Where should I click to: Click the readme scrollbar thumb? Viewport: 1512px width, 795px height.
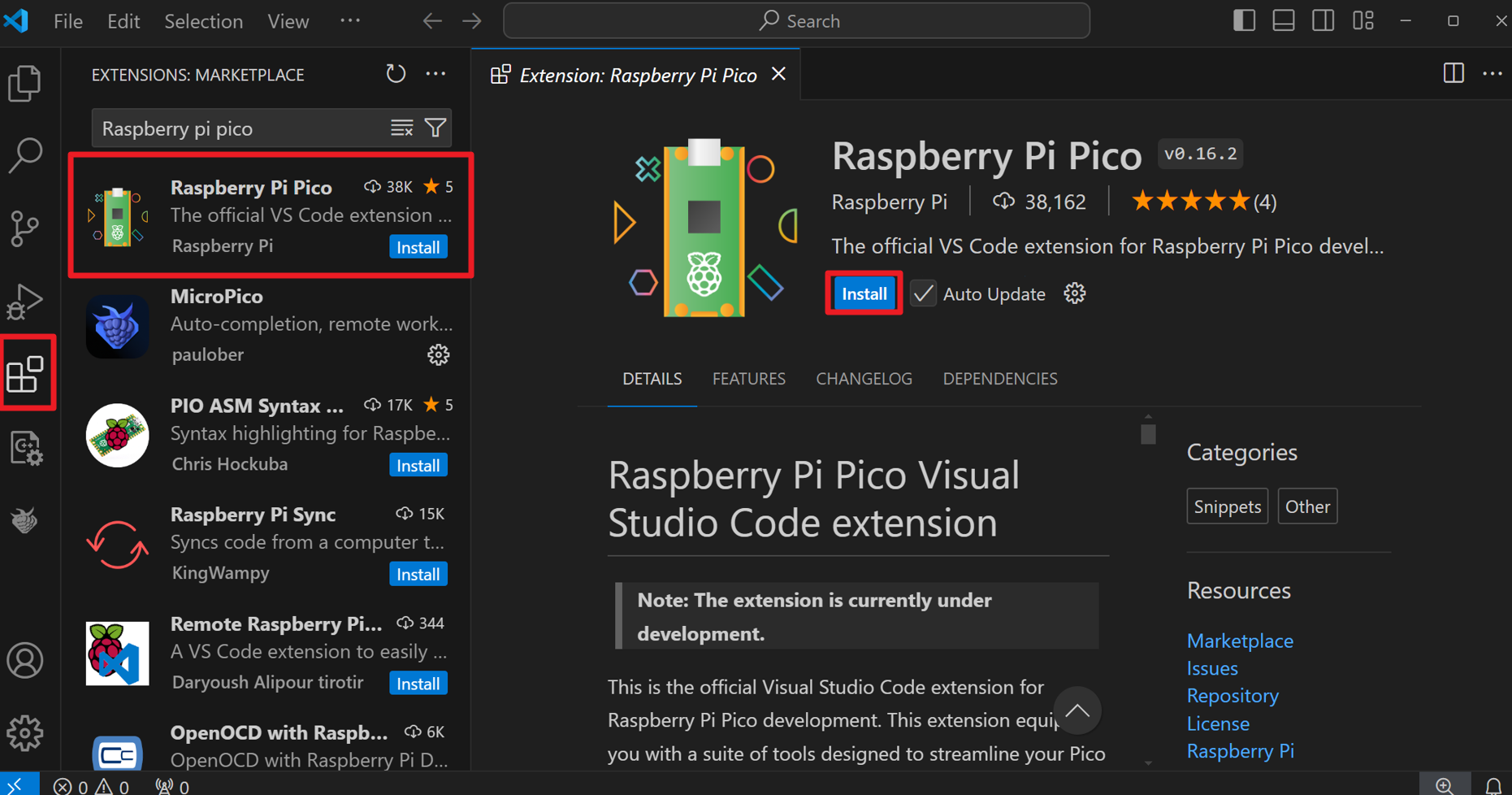click(x=1147, y=433)
